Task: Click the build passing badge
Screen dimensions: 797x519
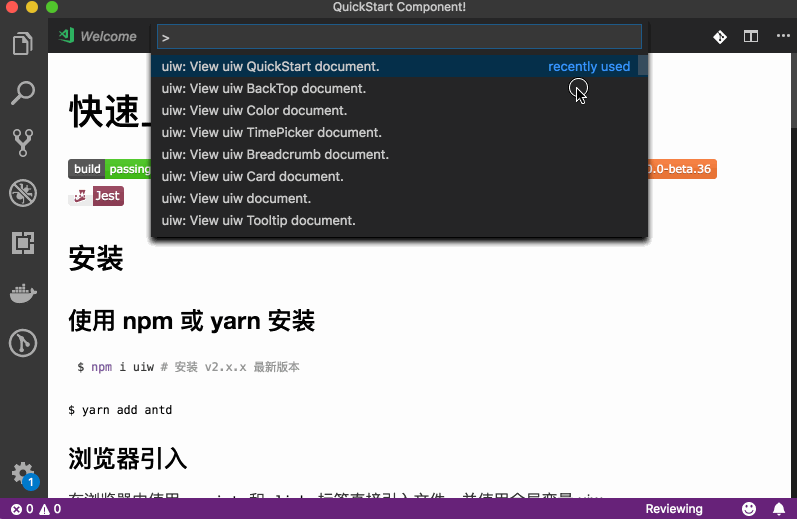Action: click(110, 169)
